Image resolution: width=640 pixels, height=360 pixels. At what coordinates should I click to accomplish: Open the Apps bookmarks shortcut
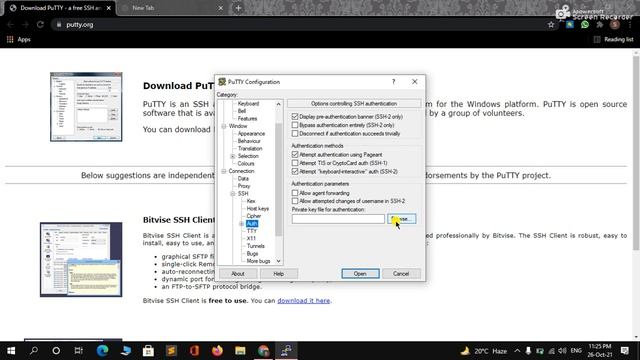point(19,40)
